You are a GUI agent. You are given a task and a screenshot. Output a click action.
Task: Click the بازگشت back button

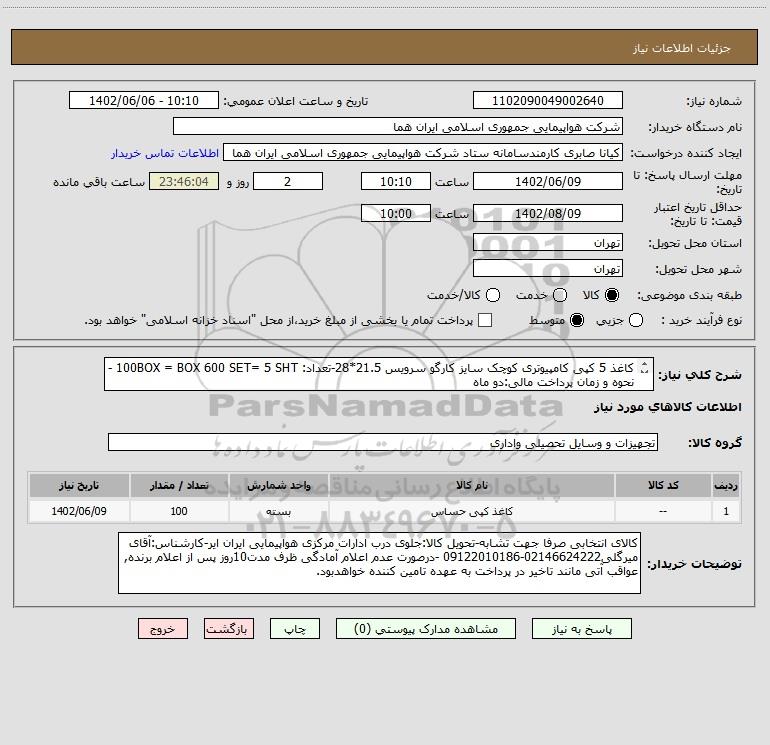pyautogui.click(x=229, y=629)
